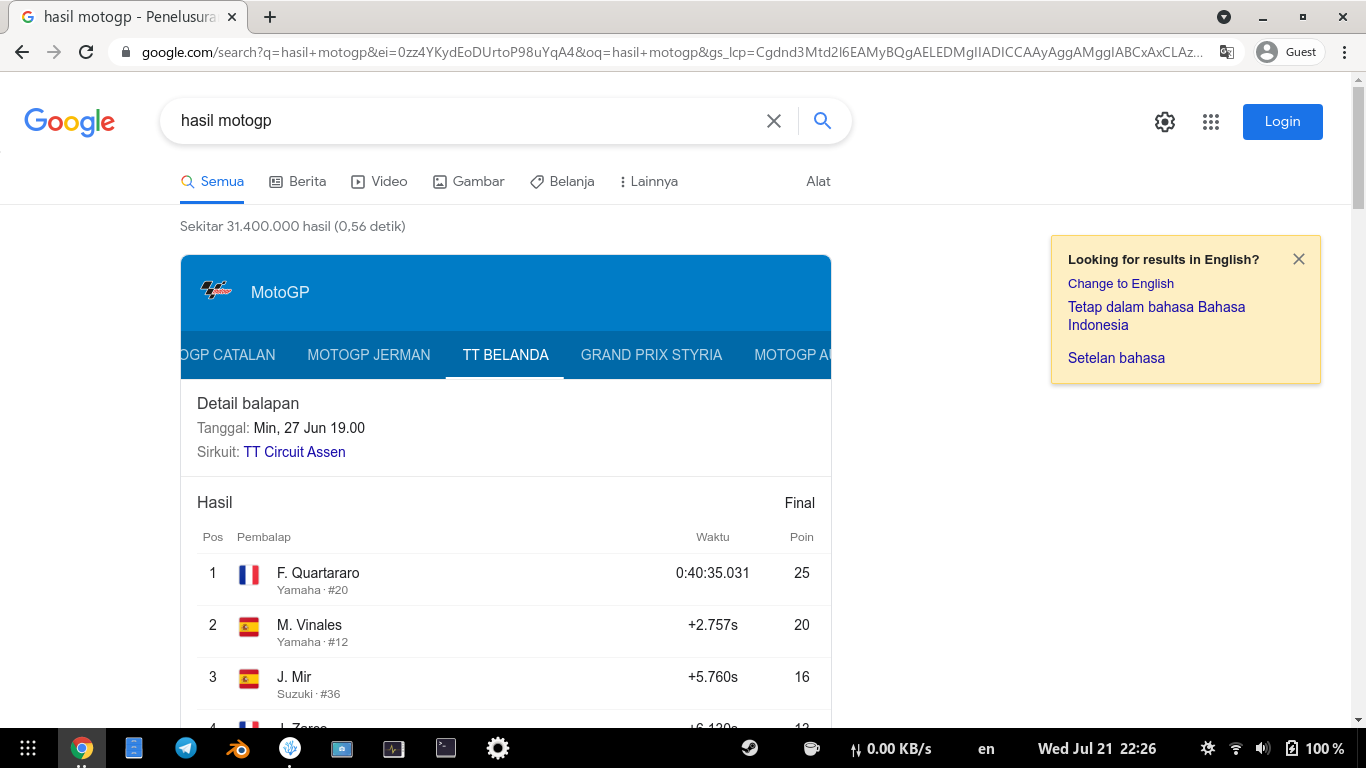The height and width of the screenshot is (768, 1366).
Task: Reload the page using the refresh icon
Action: tap(86, 52)
